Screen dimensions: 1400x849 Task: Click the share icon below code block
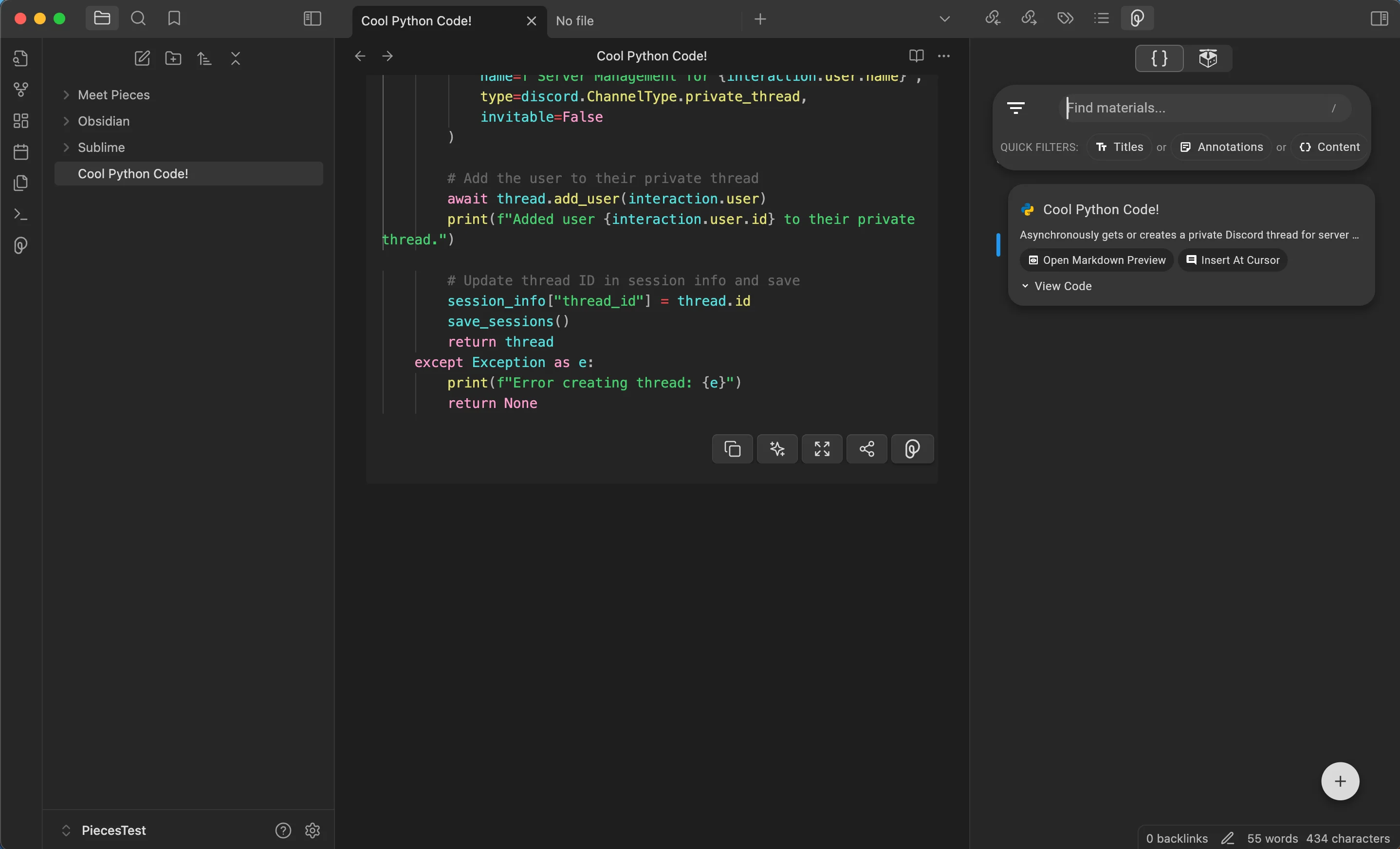tap(866, 449)
